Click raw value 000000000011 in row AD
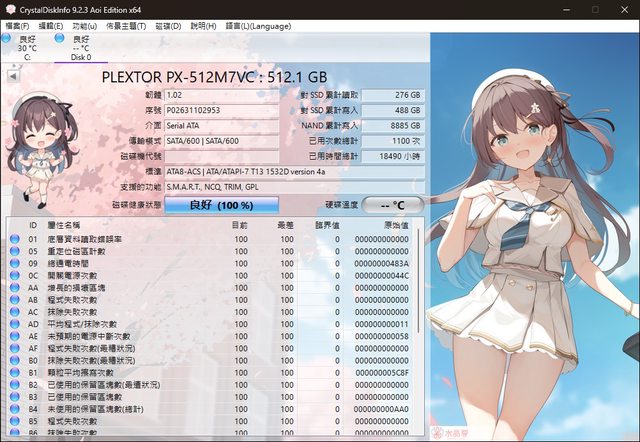Image resolution: width=640 pixels, height=442 pixels. [x=381, y=324]
